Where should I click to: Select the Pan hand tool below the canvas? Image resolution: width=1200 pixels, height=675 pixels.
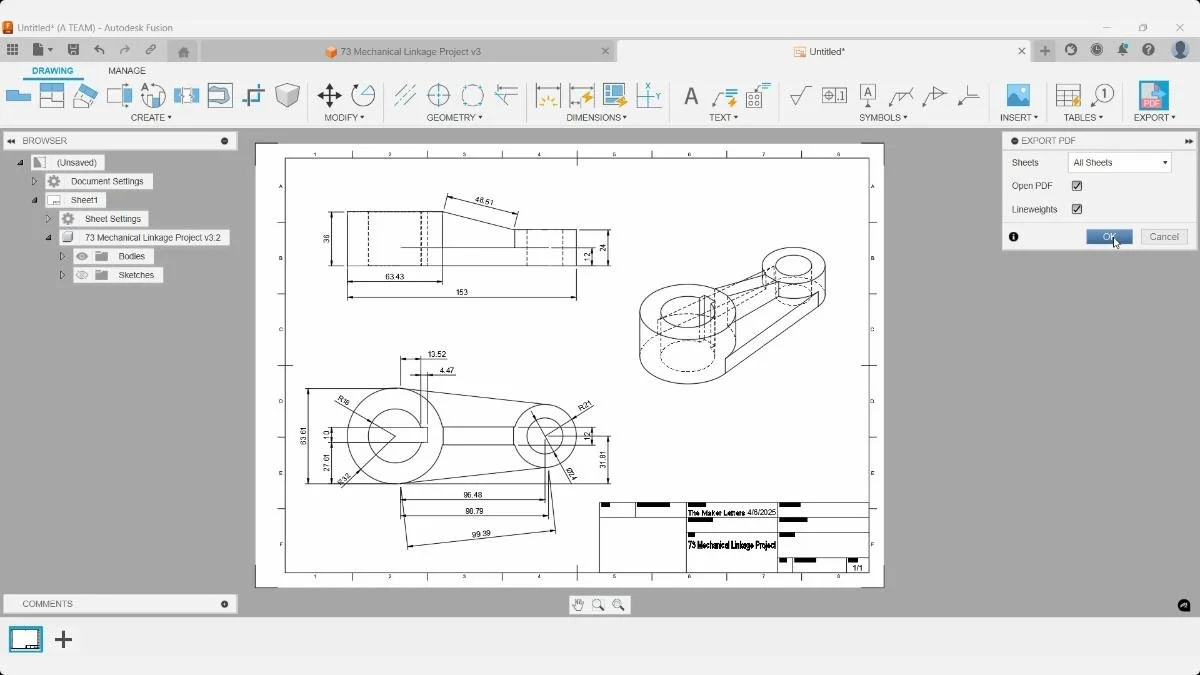577,605
